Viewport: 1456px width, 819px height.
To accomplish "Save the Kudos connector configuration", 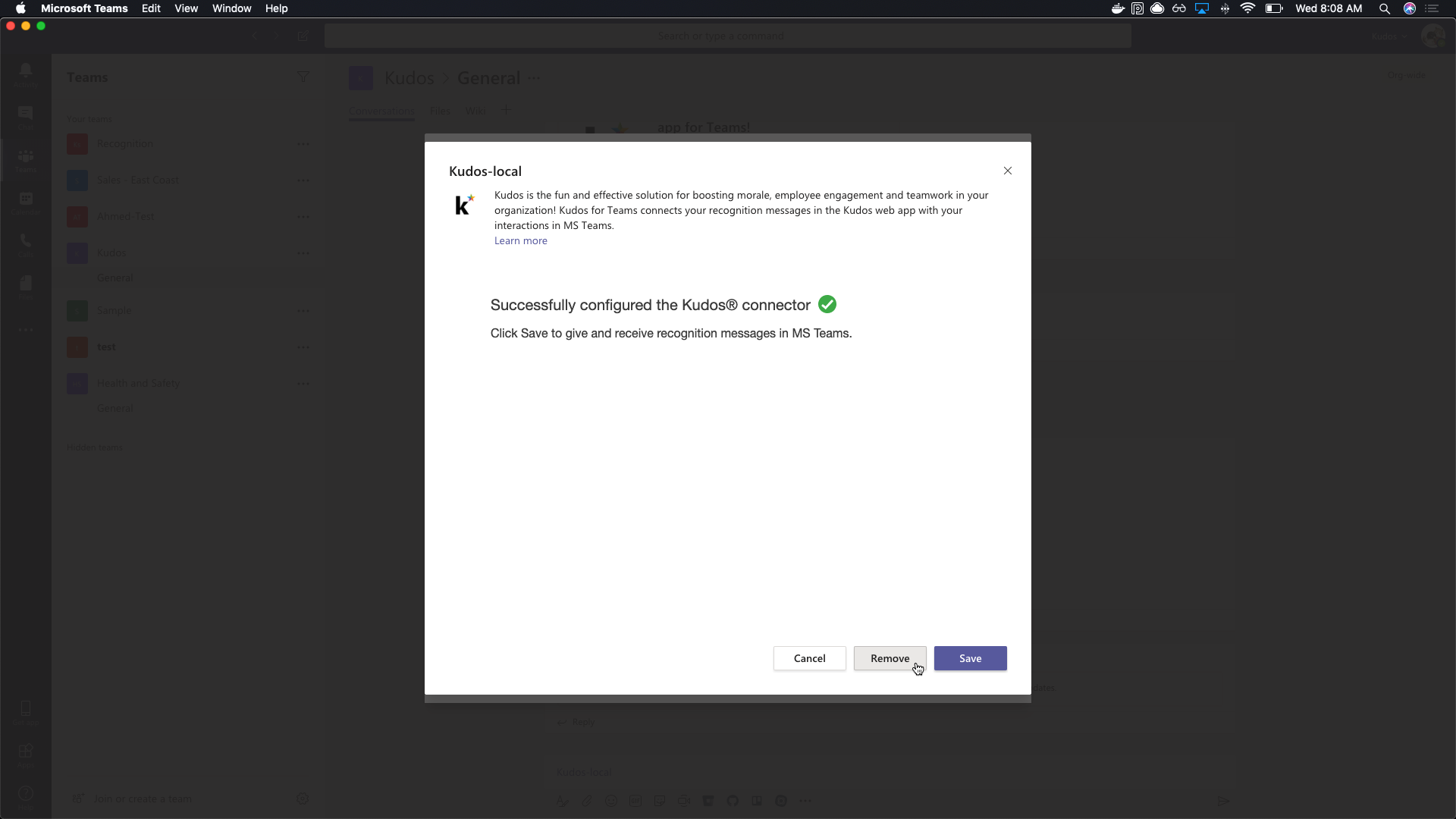I will [x=970, y=658].
